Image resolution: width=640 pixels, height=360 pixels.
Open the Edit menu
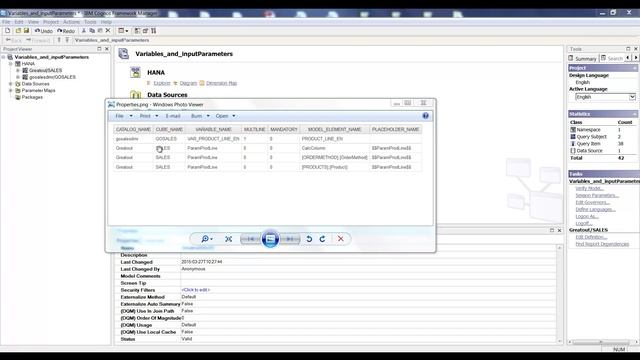(x=19, y=22)
